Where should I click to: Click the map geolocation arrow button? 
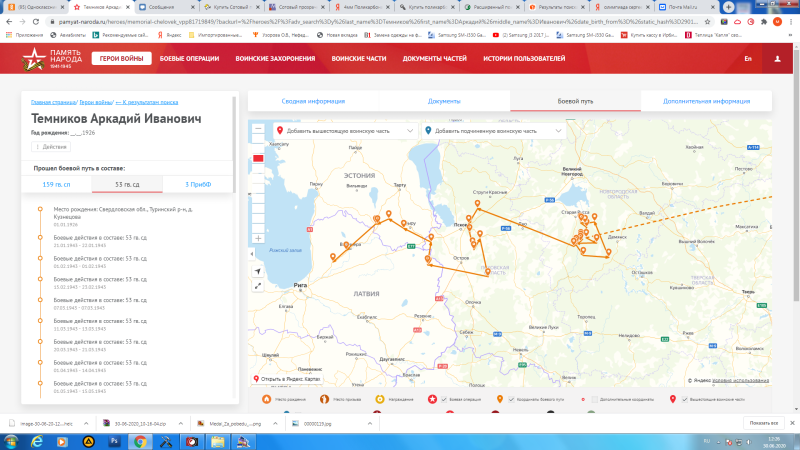coord(258,271)
